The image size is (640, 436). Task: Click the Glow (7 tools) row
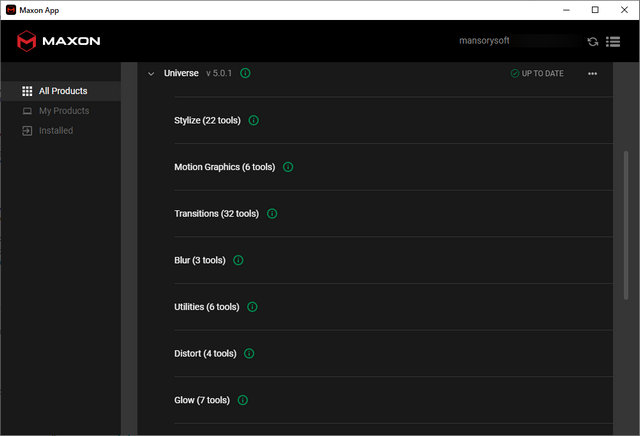coord(393,400)
